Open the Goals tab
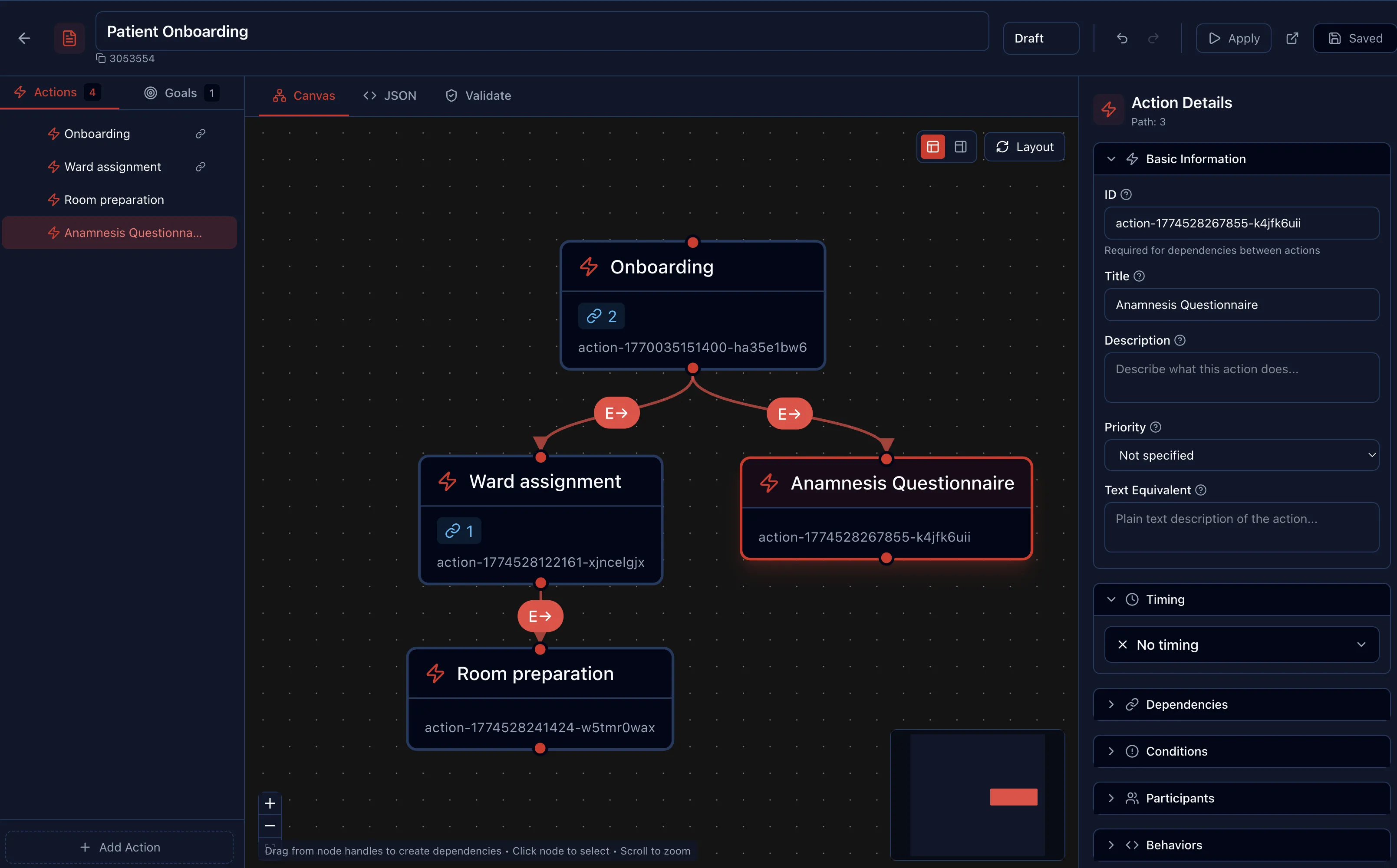Image resolution: width=1397 pixels, height=868 pixels. coord(180,93)
